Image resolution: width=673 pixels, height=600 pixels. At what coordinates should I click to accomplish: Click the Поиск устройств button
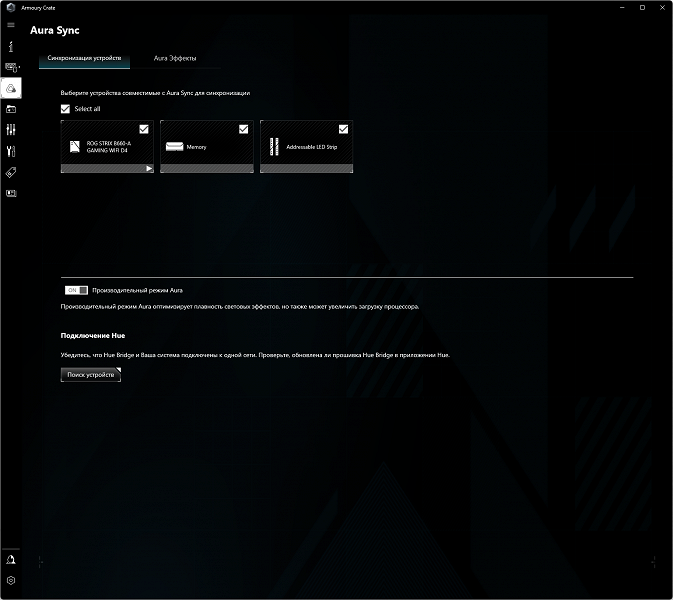[x=91, y=375]
